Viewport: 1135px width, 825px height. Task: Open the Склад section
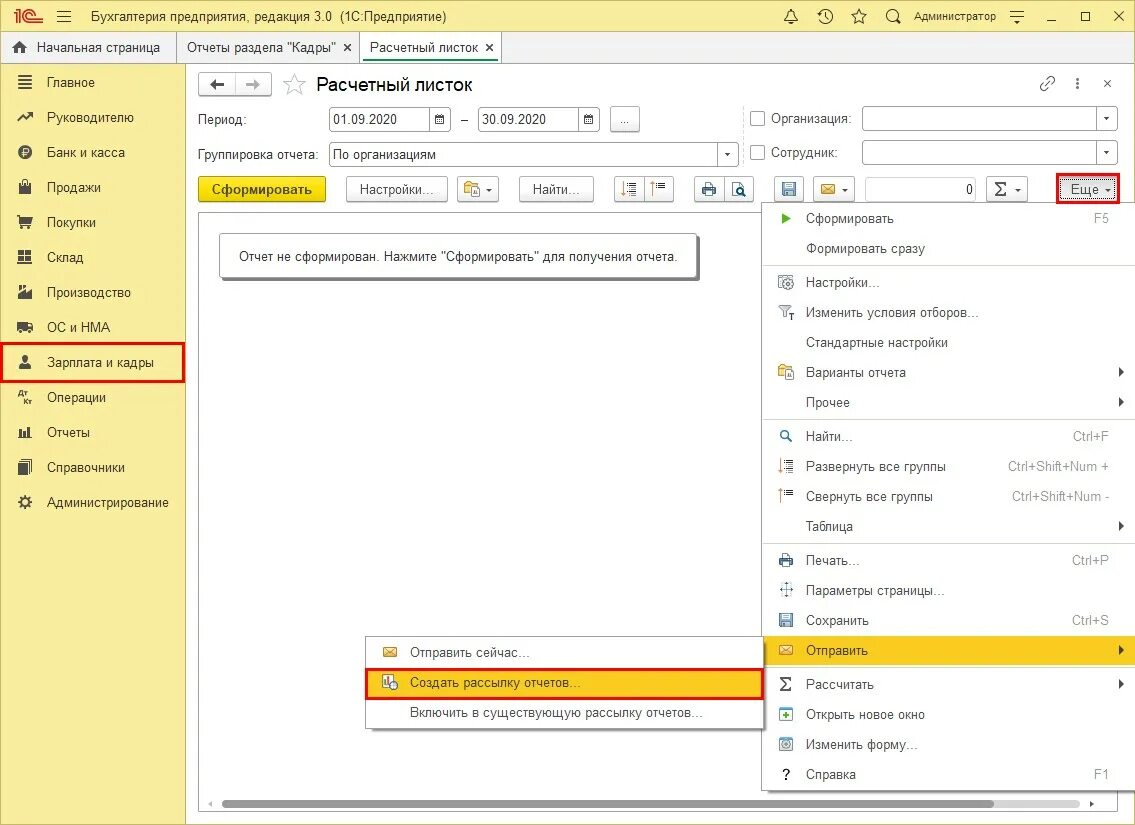(x=93, y=257)
